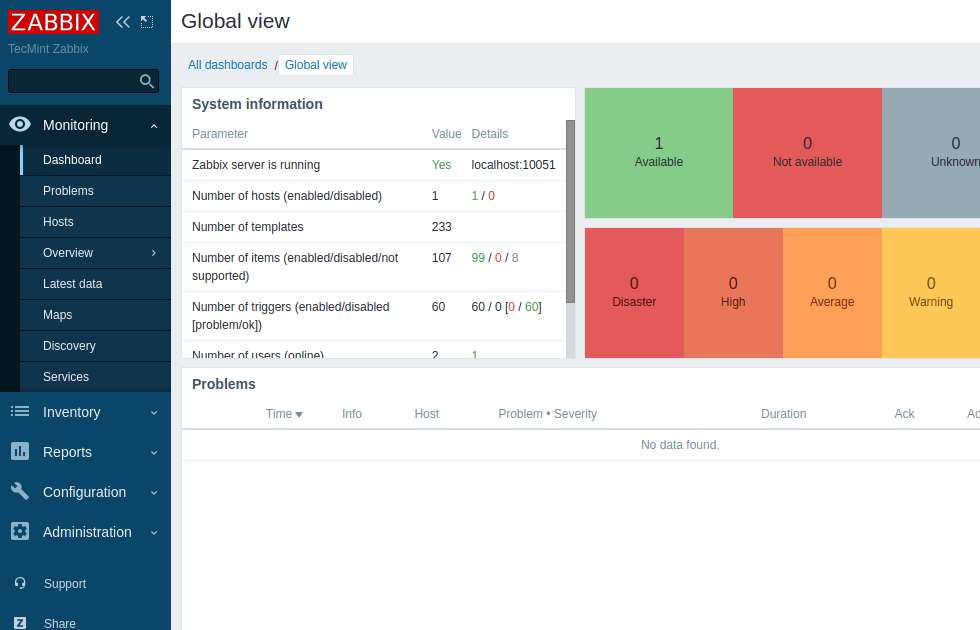Collapse the sidebar with double-chevron icon
The width and height of the screenshot is (980, 630).
coord(123,22)
